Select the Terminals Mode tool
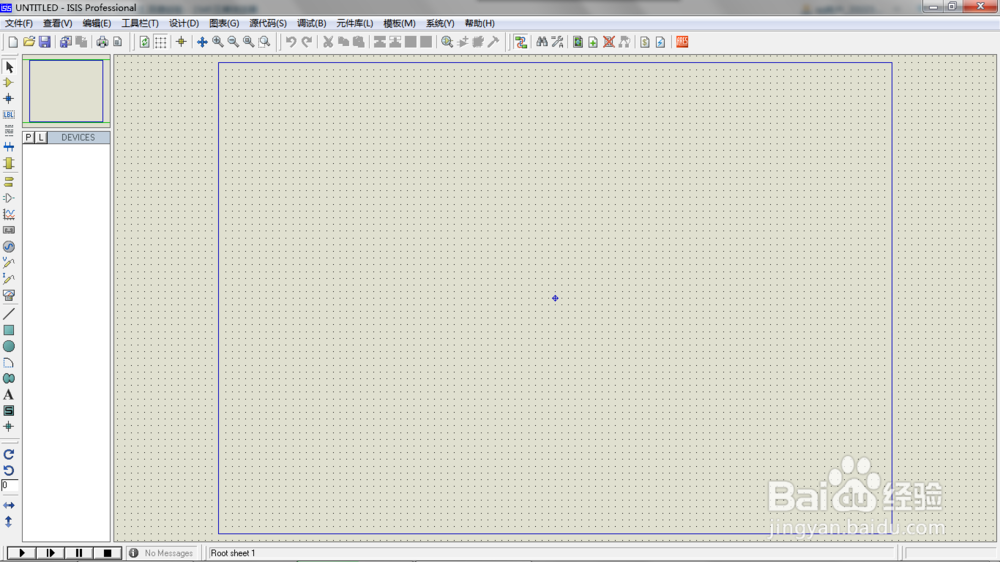 tap(9, 182)
